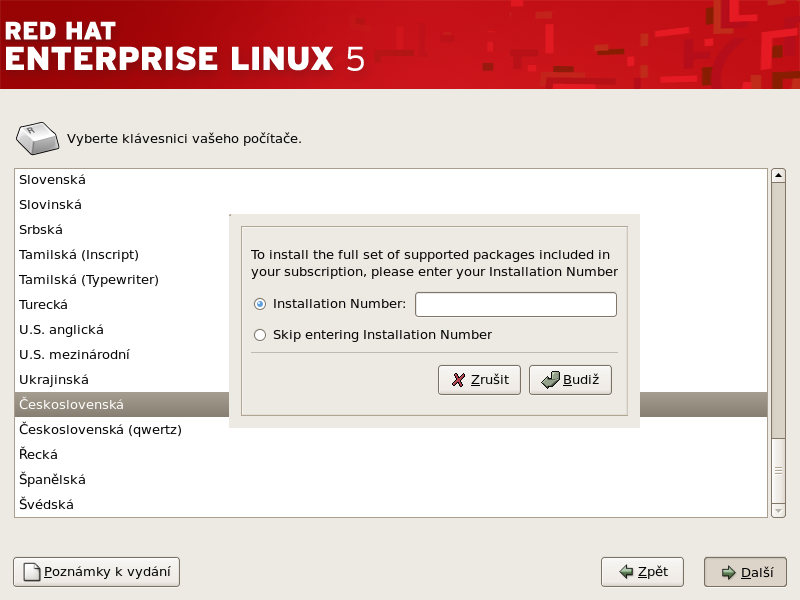Screen dimensions: 800x600
Task: Select Slovenská keyboard layout
Action: click(x=53, y=180)
